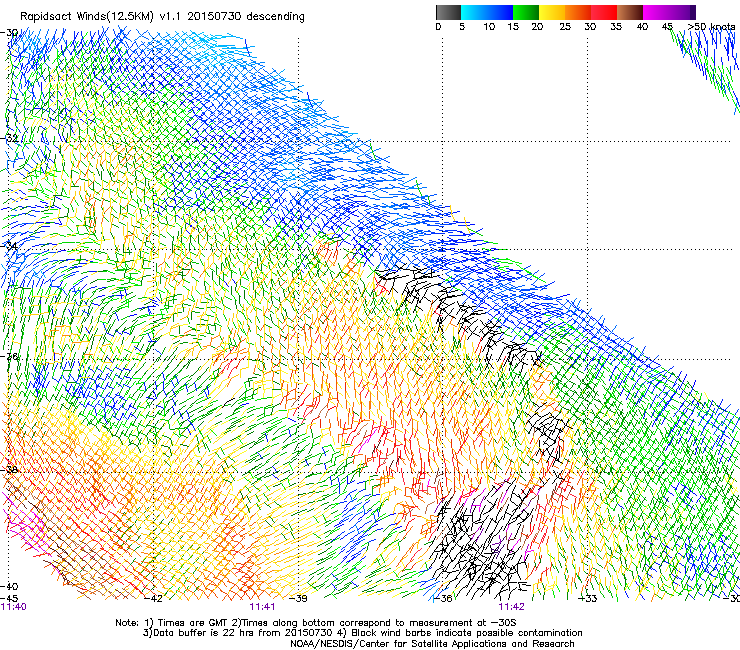Click the "35" tick label under color legend
Screen dimensions: 740x650
616,27
